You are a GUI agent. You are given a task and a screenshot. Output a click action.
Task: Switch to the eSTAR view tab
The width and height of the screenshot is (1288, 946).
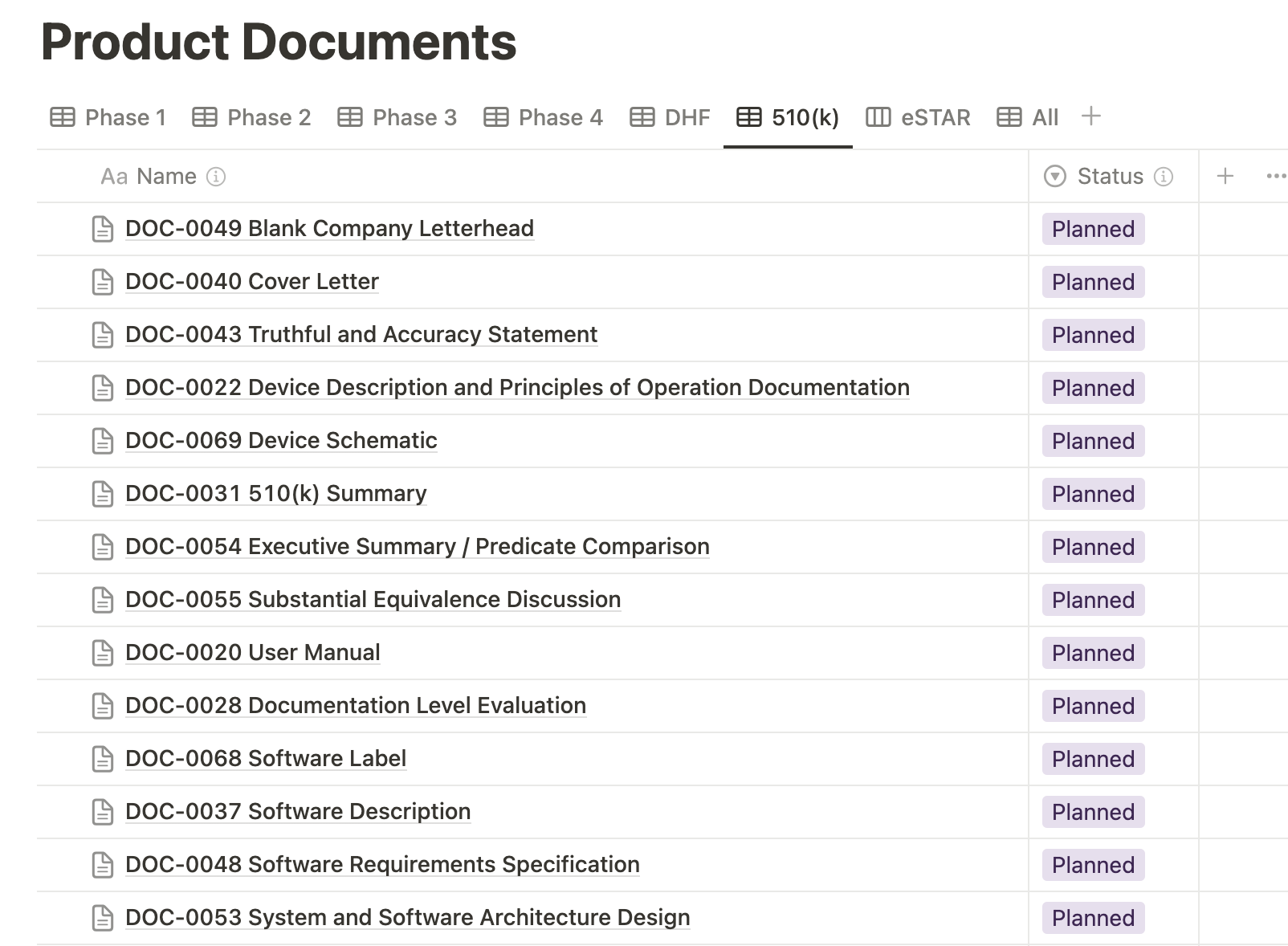pyautogui.click(x=918, y=118)
